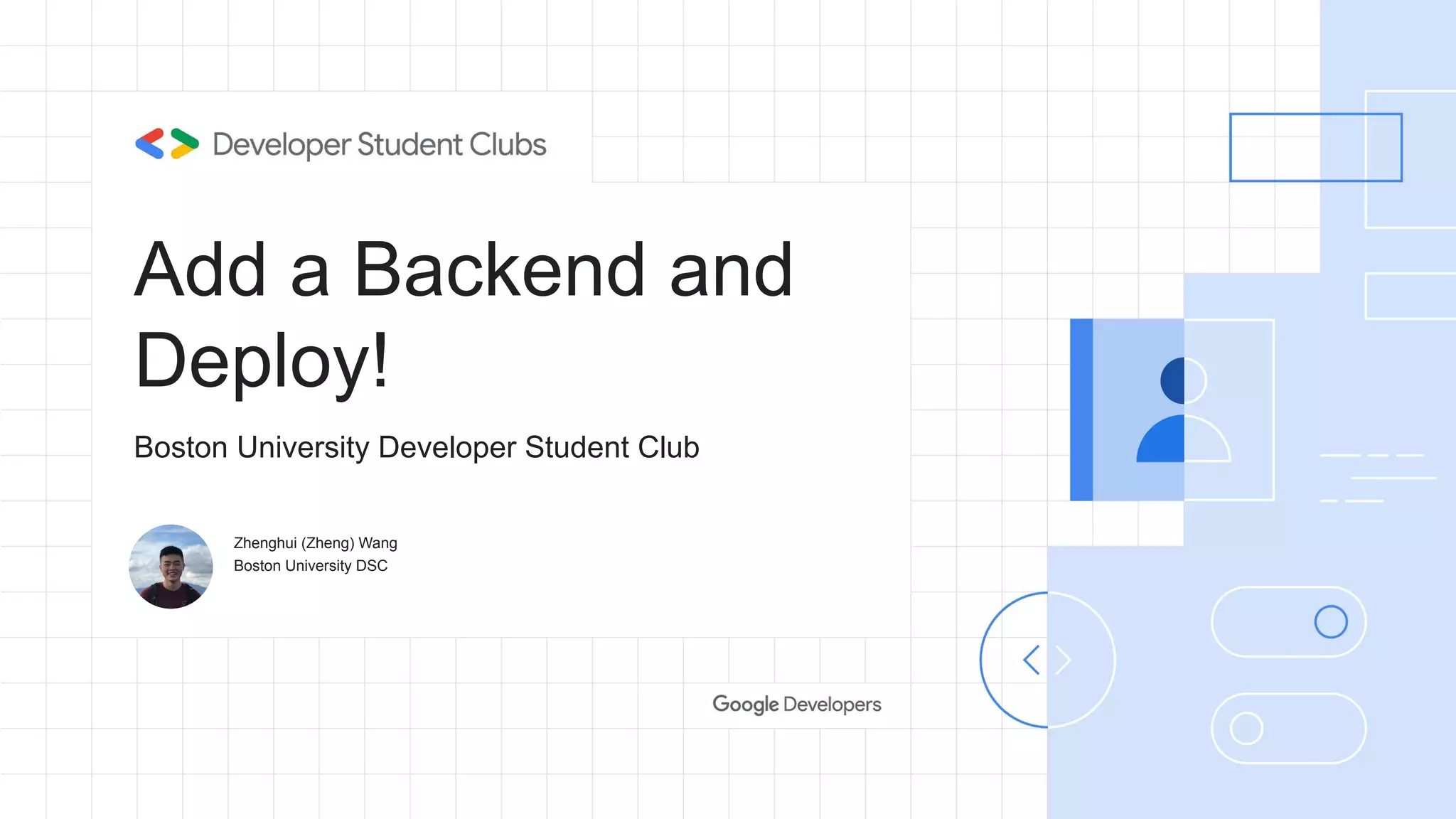The width and height of the screenshot is (1456, 819).
Task: Click the 'Boston University DSC' caption text
Action: tap(310, 566)
